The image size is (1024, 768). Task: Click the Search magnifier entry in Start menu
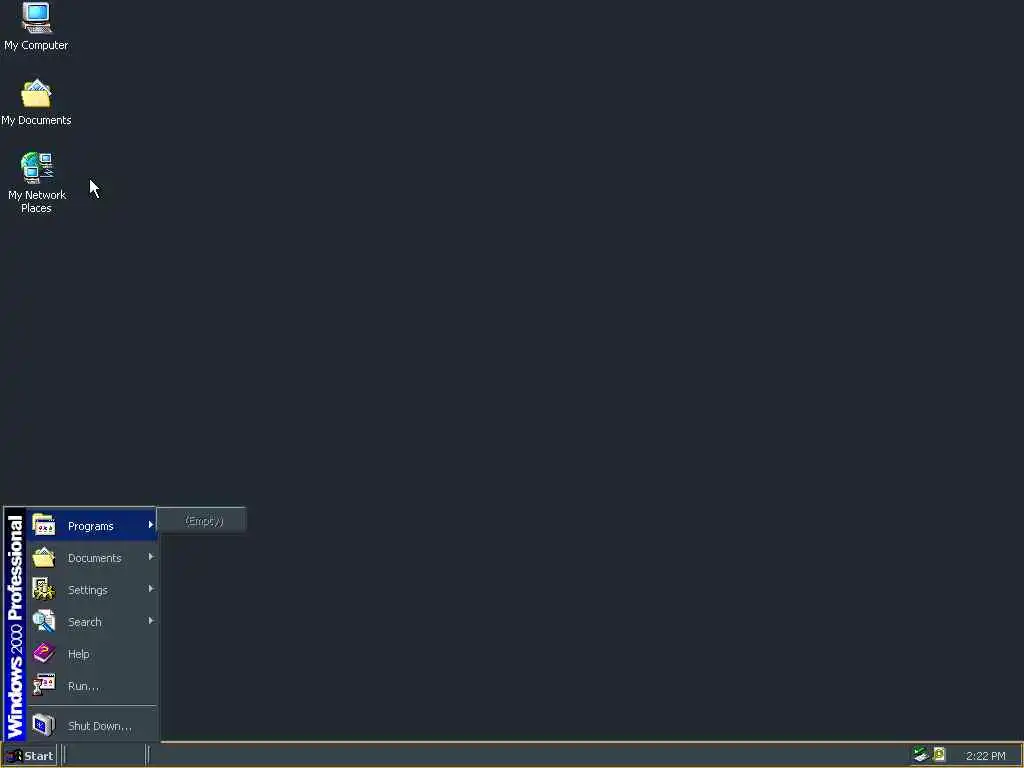pos(92,621)
